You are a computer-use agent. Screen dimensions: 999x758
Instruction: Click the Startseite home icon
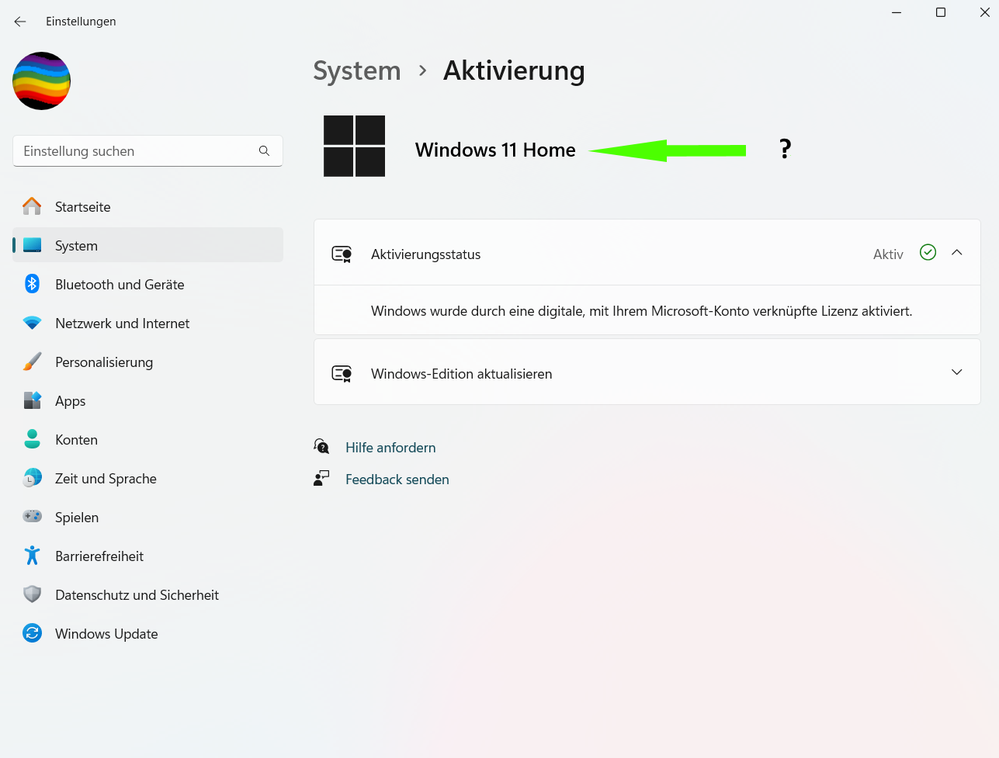(x=33, y=207)
